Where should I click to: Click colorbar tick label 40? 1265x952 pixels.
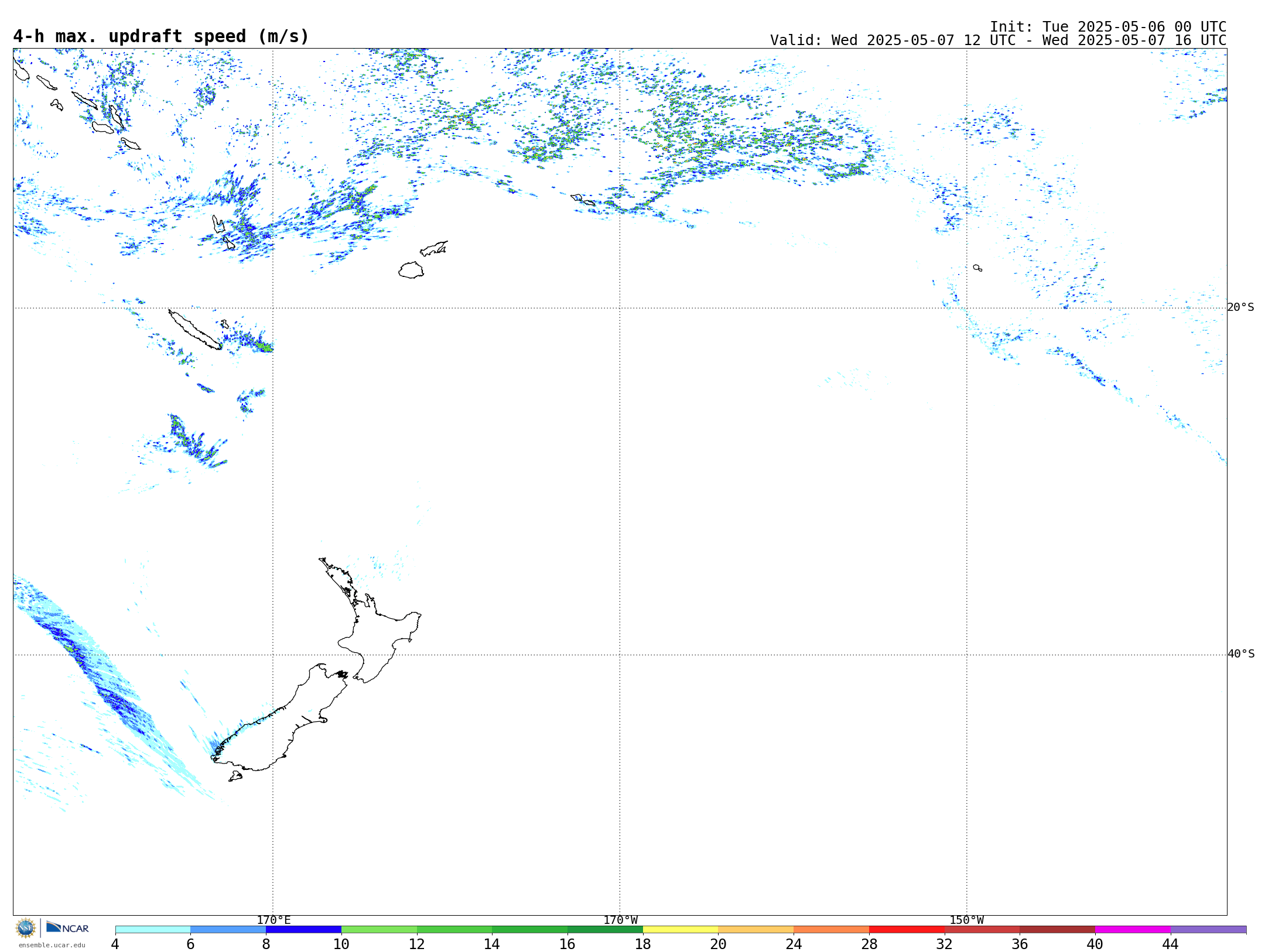pyautogui.click(x=1095, y=944)
